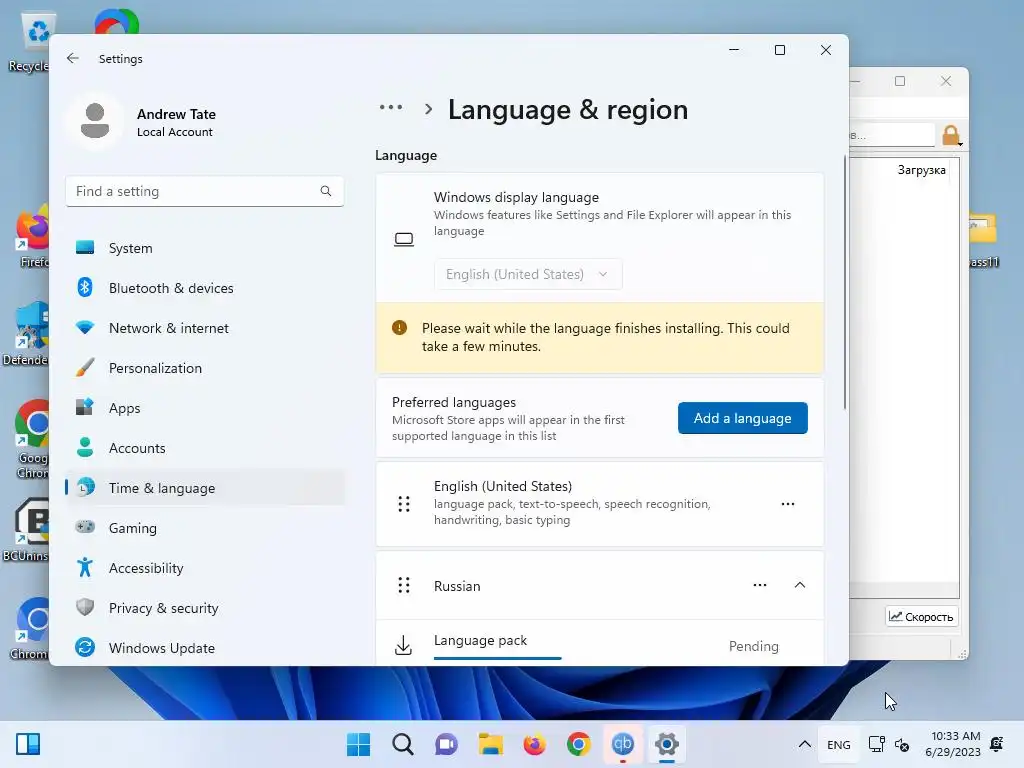
Task: Grab the English (United States) drag handle
Action: pos(404,504)
